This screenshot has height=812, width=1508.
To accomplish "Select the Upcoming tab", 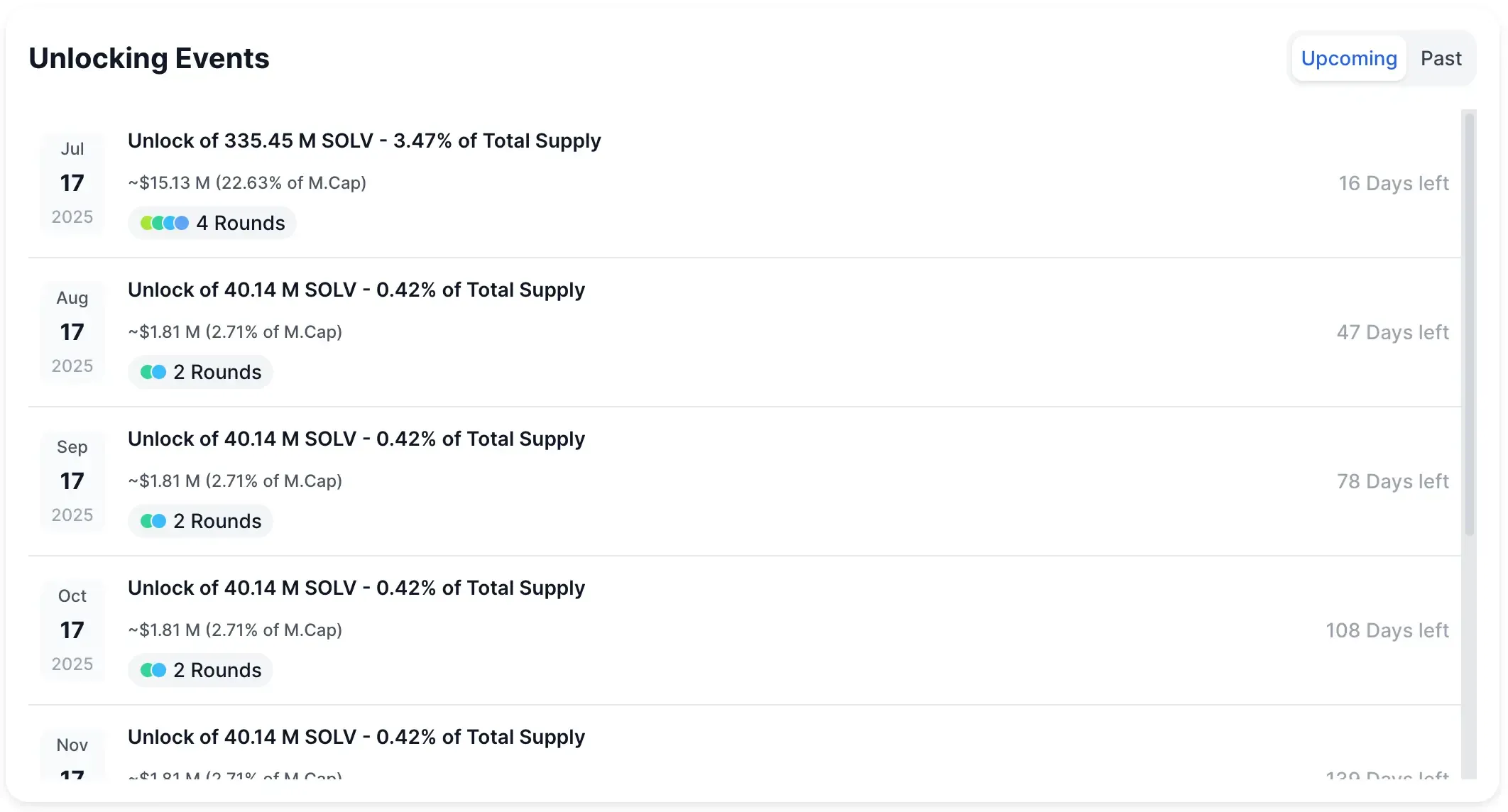I will (1348, 58).
